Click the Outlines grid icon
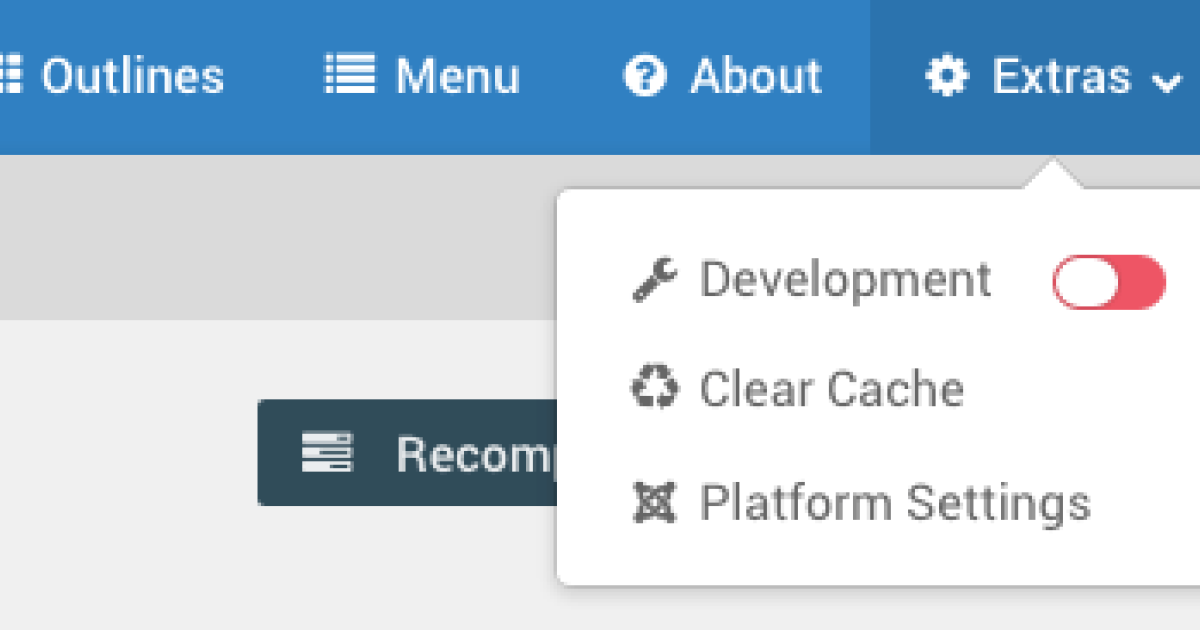The width and height of the screenshot is (1200, 630). 8,76
